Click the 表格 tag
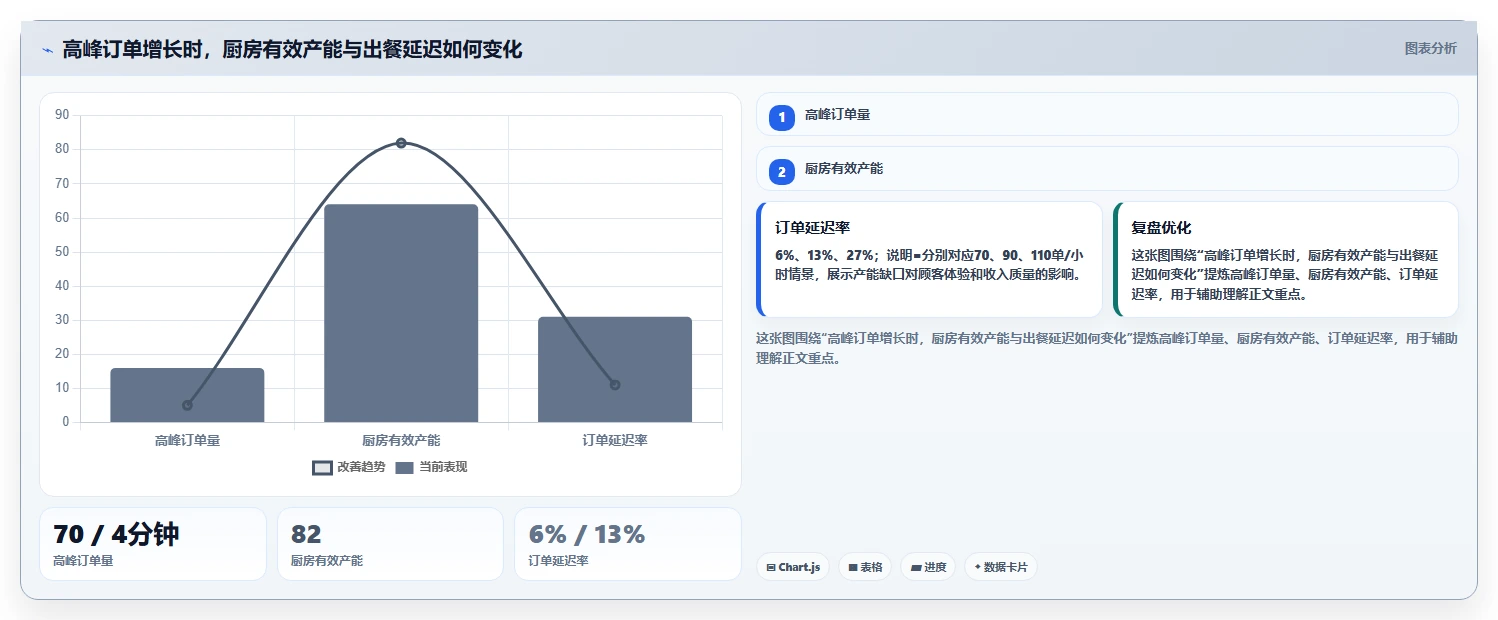Image resolution: width=1498 pixels, height=620 pixels. pyautogui.click(x=865, y=567)
